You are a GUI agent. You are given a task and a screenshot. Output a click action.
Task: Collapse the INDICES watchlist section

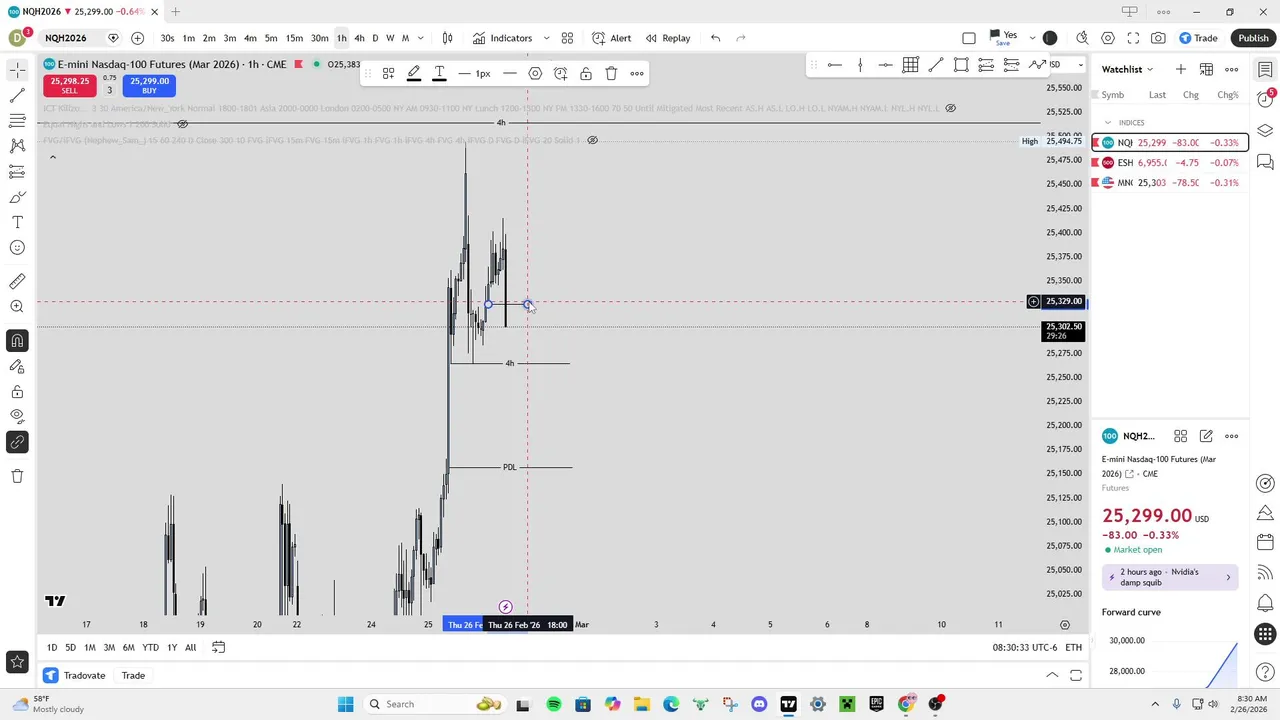[1108, 123]
